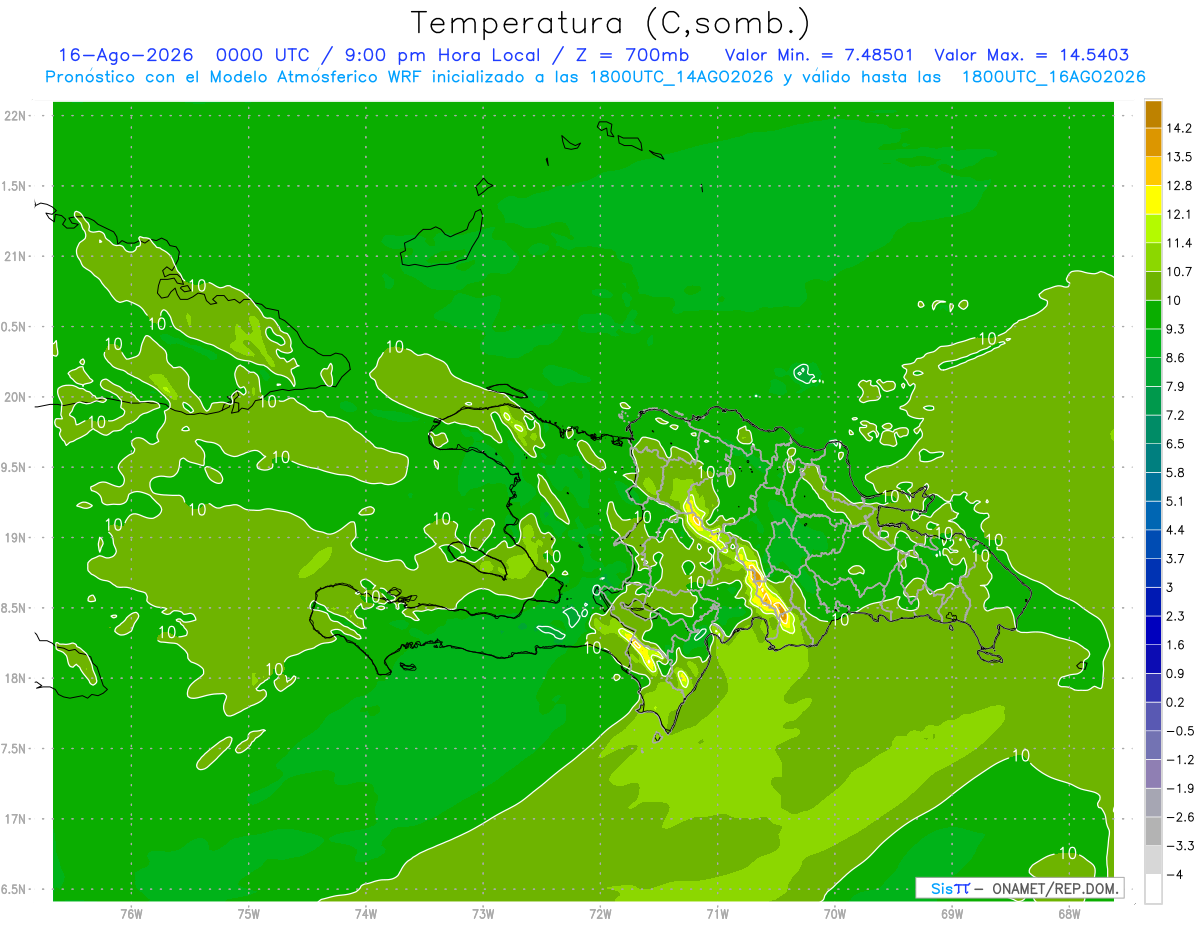Click the 'Valor Max. = 14.5403' value
Viewport: 1200px width, 927px height.
pos(1032,55)
